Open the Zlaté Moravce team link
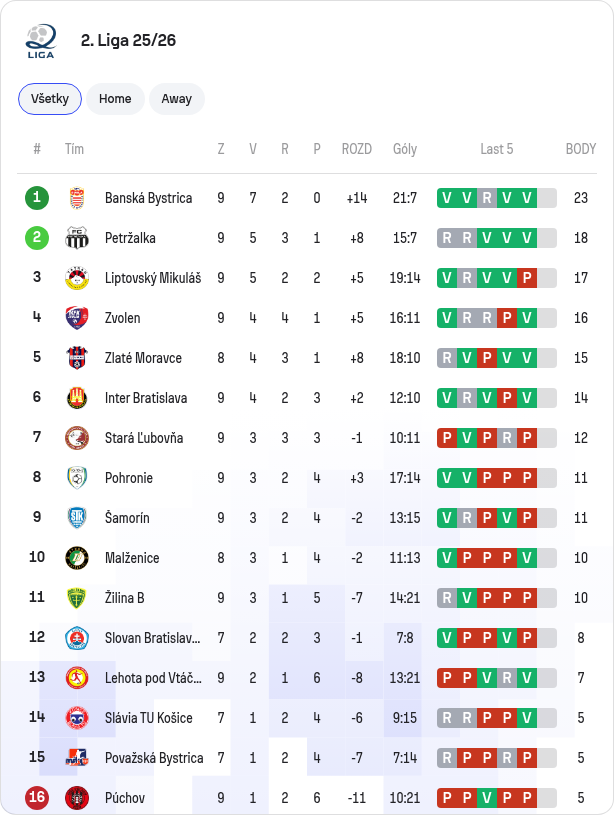The image size is (614, 815). pos(143,358)
